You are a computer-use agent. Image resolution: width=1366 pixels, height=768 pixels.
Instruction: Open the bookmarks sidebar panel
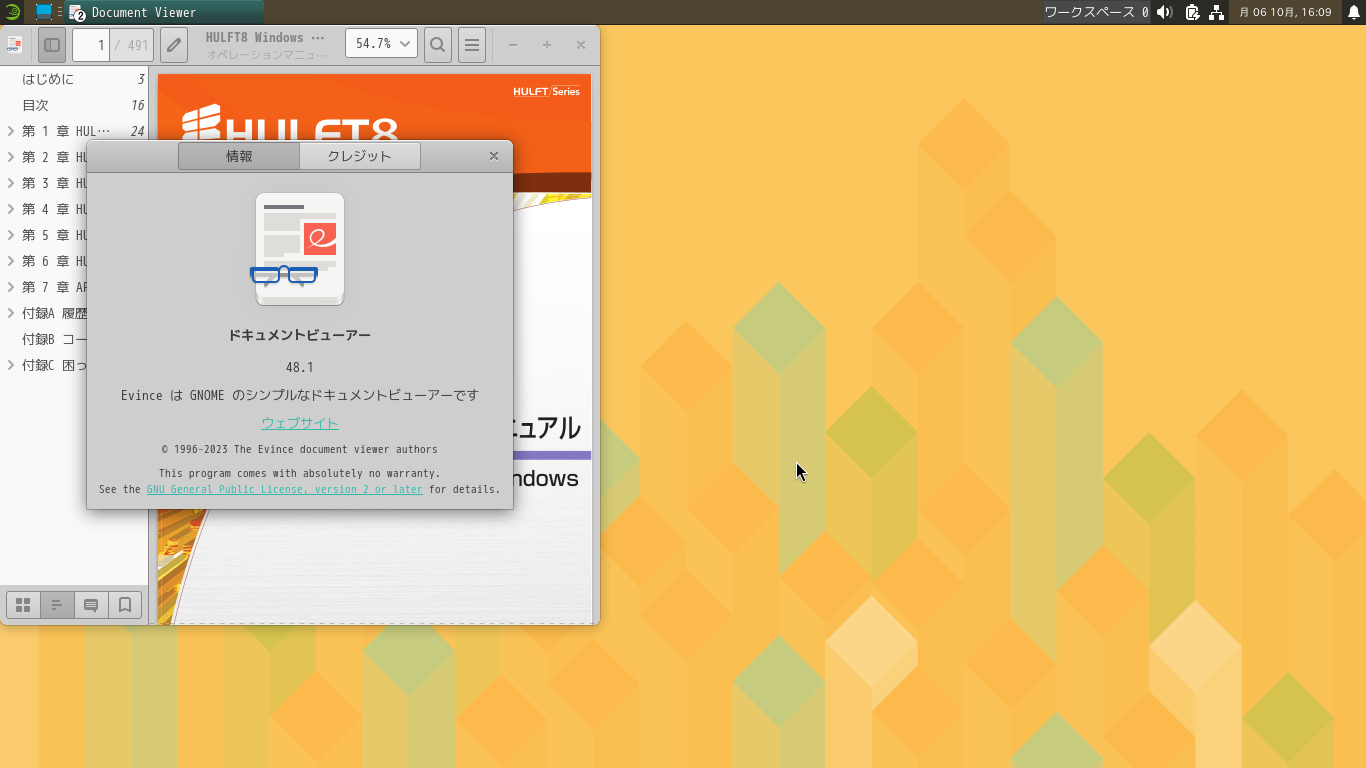[x=124, y=604]
